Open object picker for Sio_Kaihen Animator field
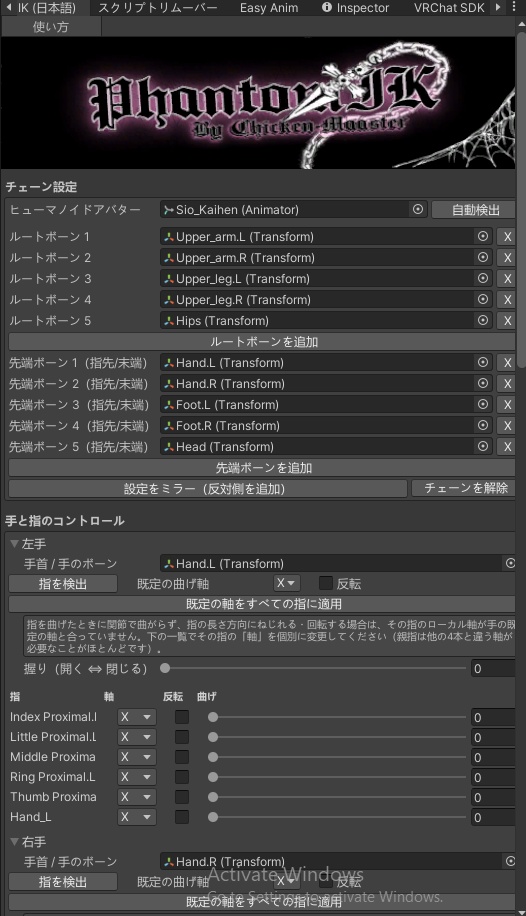Image resolution: width=526 pixels, height=916 pixels. 418,209
